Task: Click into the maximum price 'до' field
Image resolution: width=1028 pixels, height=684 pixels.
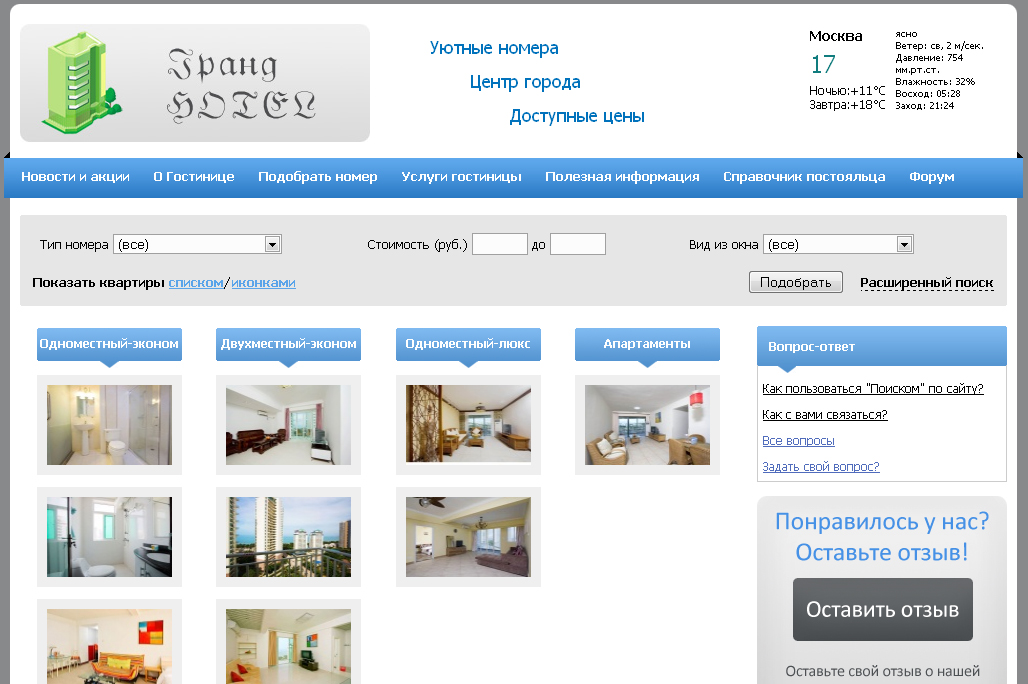Action: tap(577, 244)
